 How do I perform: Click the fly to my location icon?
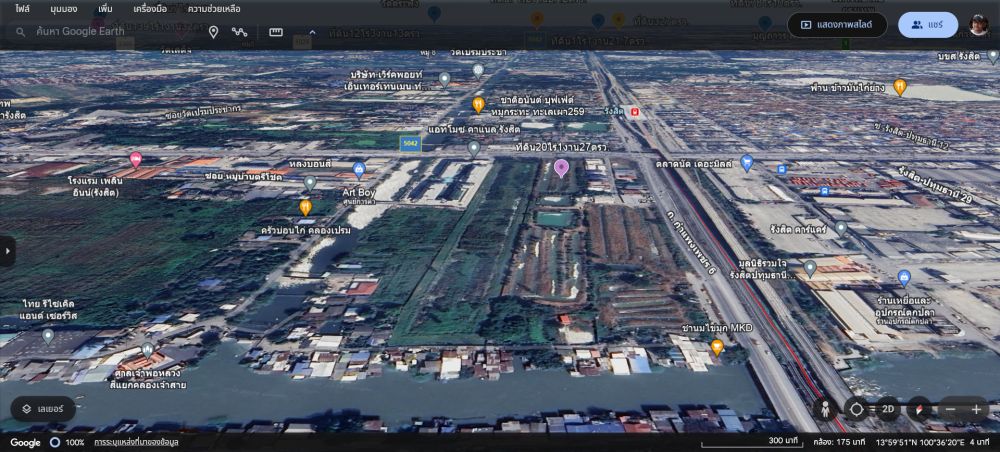pos(856,409)
